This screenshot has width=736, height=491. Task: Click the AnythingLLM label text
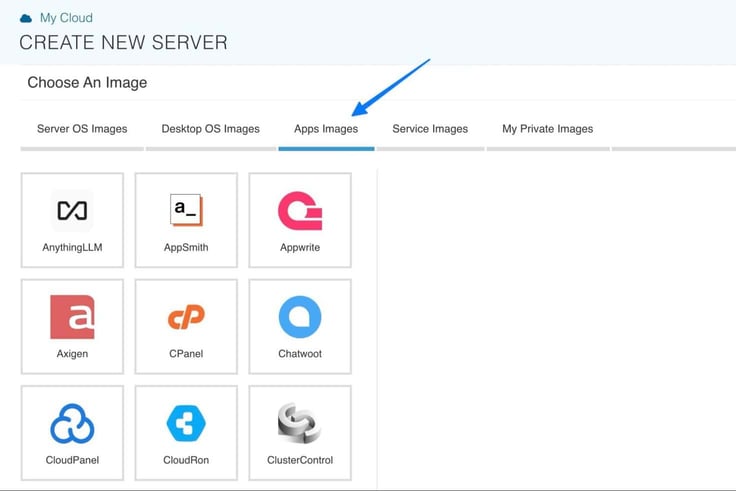pos(72,247)
